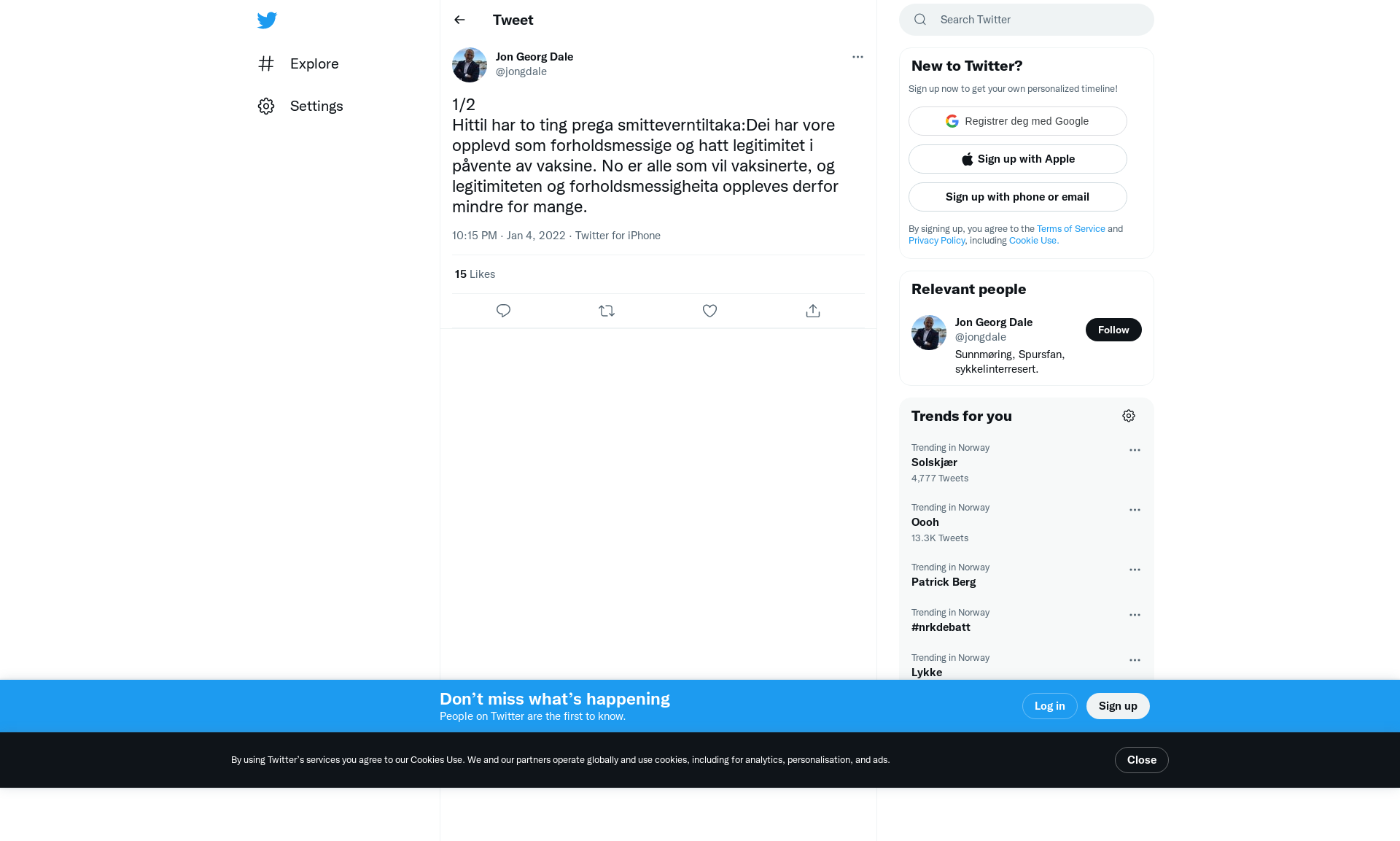Open Settings in the left sidebar

(300, 106)
